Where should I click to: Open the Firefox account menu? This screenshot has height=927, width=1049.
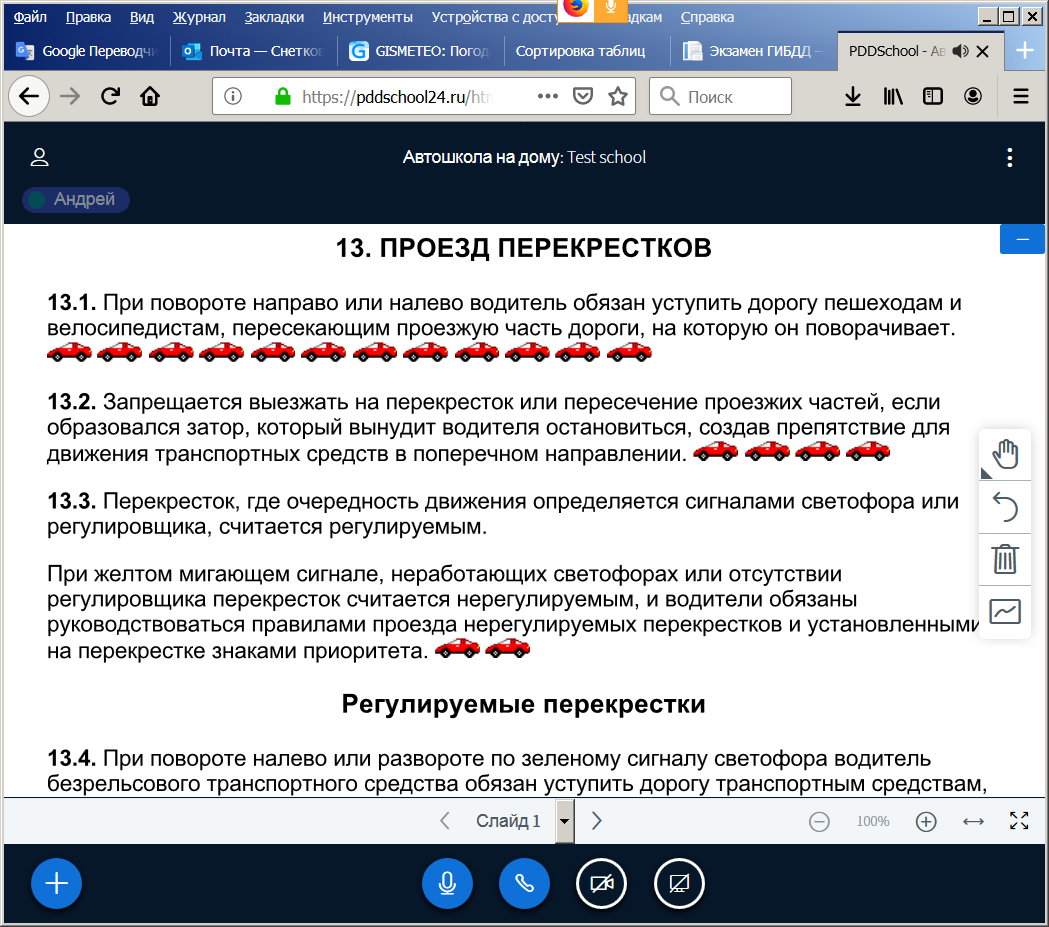coord(973,97)
